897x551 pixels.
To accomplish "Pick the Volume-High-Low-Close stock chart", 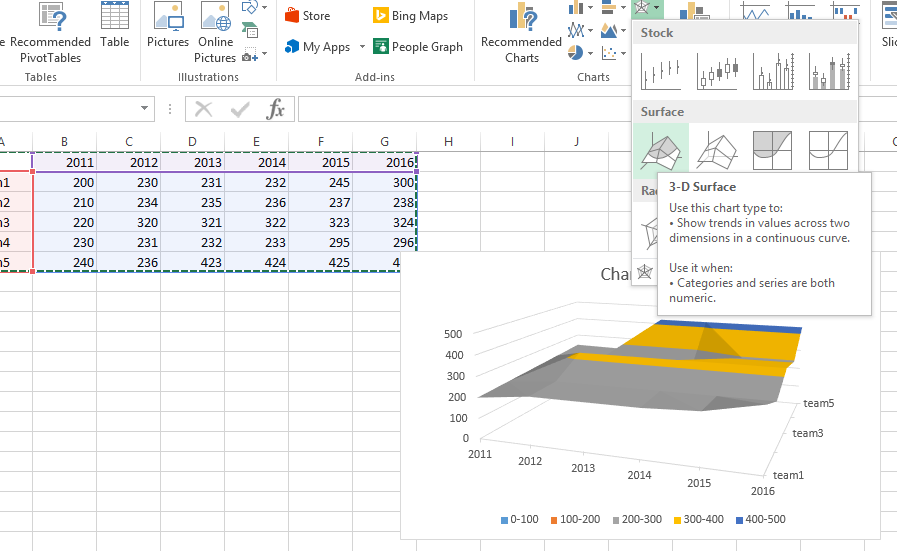I will point(772,71).
